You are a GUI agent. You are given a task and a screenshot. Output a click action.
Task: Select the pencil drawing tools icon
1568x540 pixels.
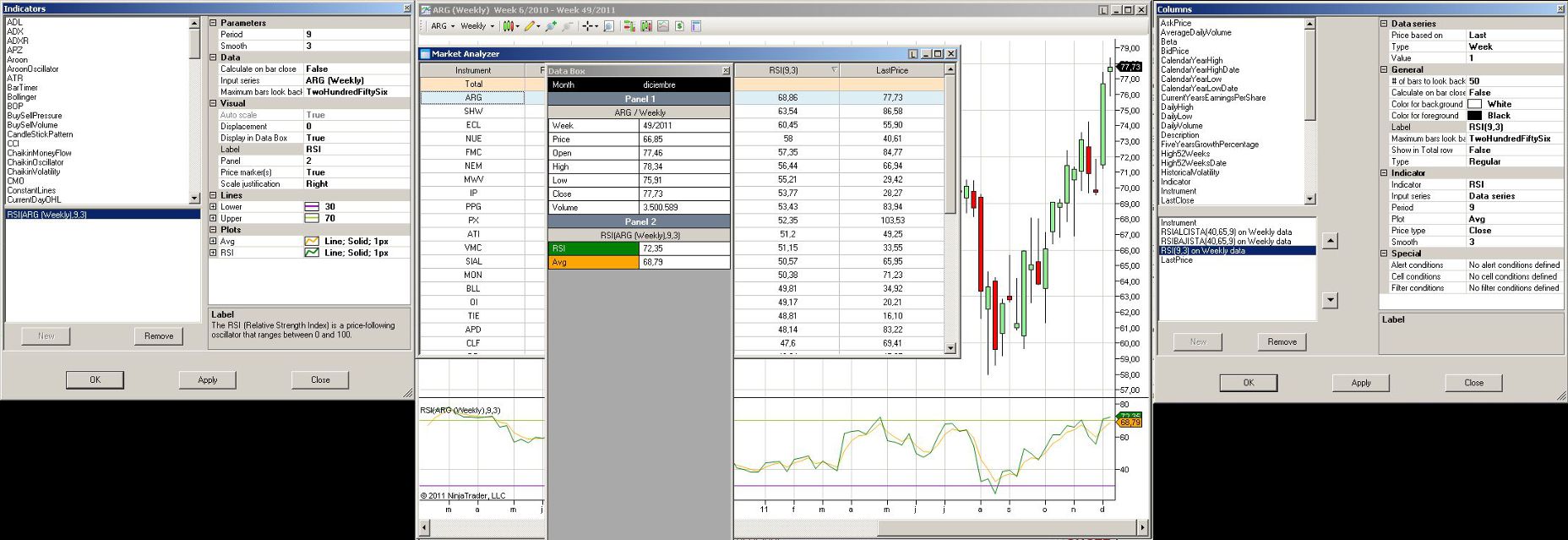pos(530,26)
